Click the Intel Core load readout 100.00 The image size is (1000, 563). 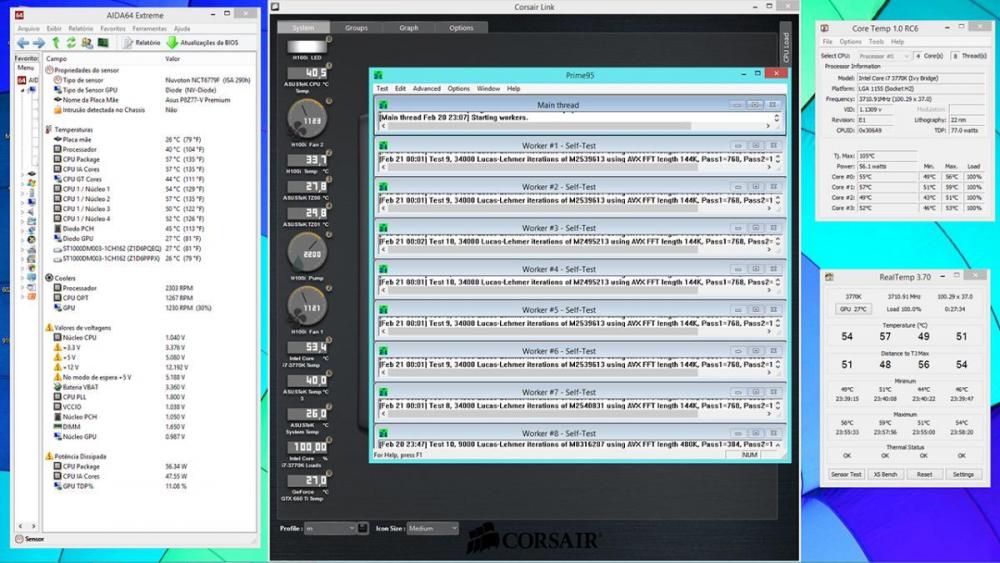click(x=307, y=447)
